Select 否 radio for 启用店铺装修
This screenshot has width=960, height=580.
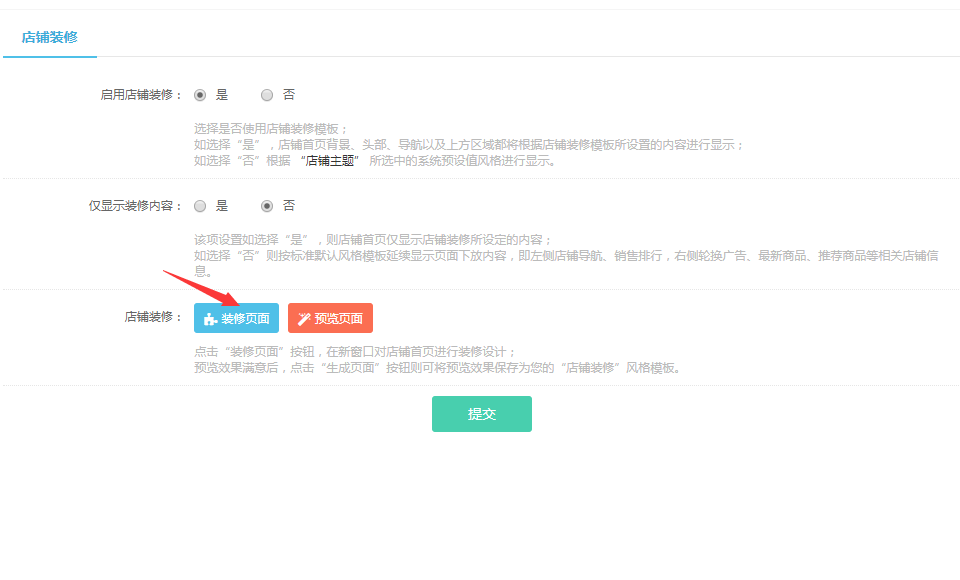coord(267,95)
